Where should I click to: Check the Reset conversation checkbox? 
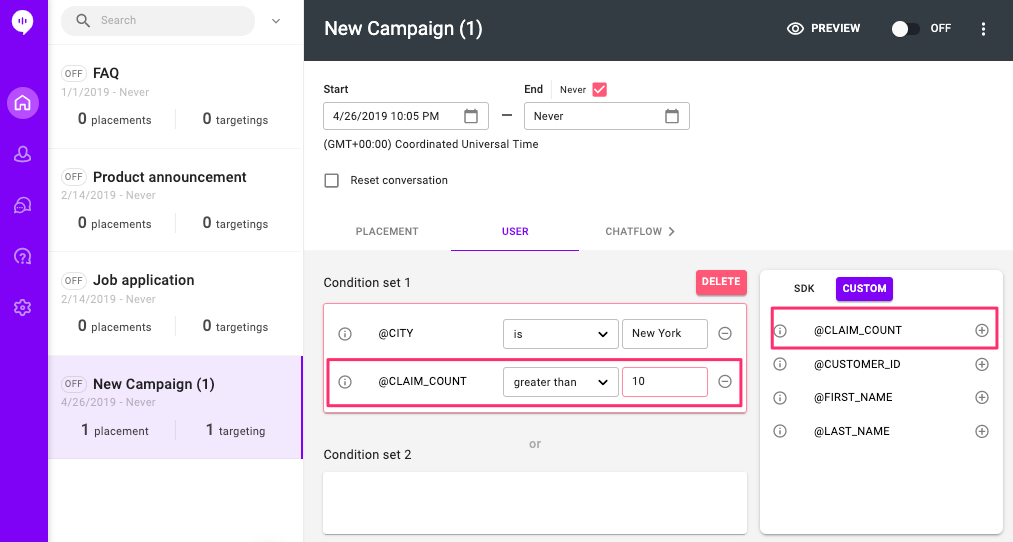click(x=331, y=180)
